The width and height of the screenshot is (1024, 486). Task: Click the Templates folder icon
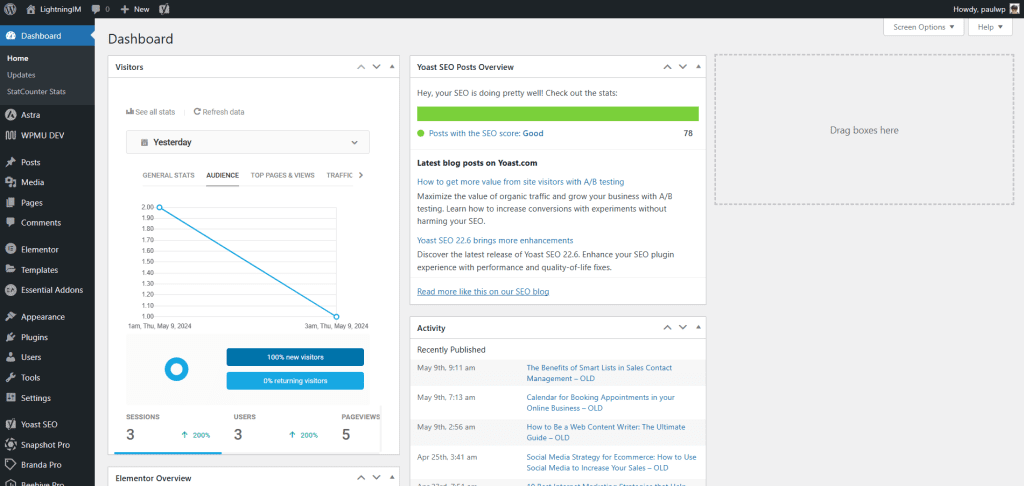tap(10, 270)
